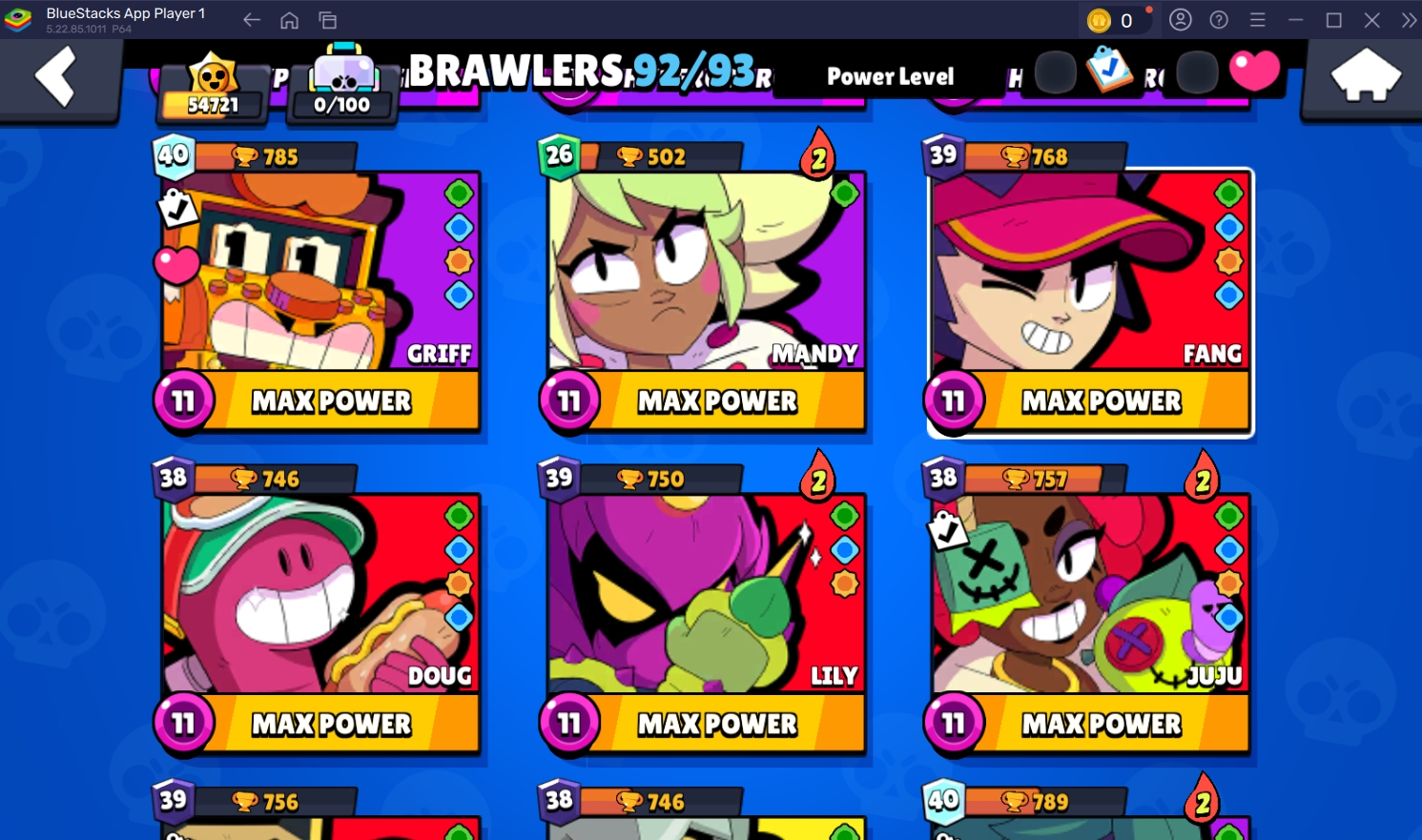Screen dimensions: 1422x840
Task: Open BlueStacks recent apps icon
Action: pos(327,20)
